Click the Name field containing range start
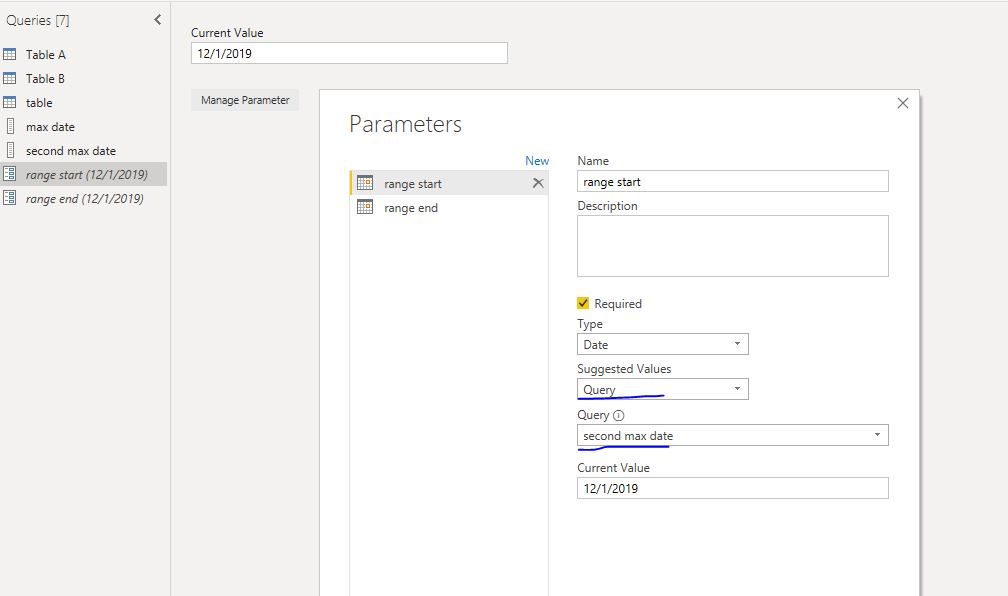The width and height of the screenshot is (1008, 596). point(733,181)
